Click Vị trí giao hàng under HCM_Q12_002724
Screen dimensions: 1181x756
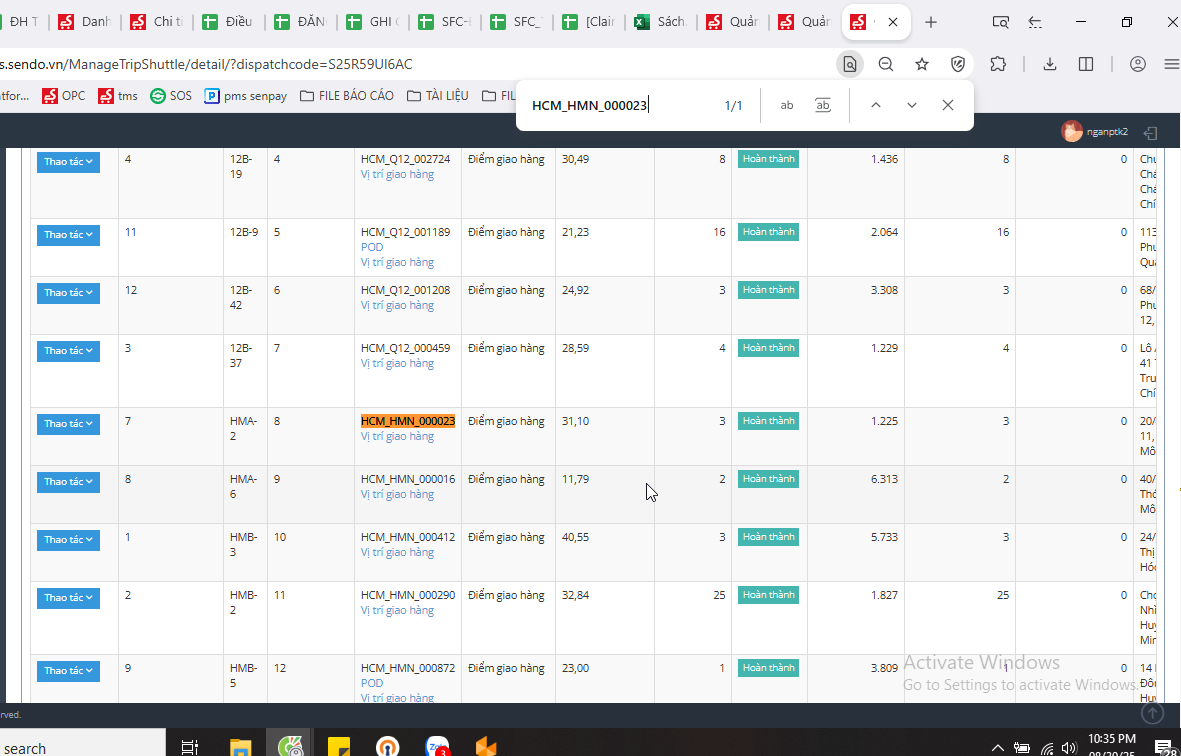click(x=398, y=174)
